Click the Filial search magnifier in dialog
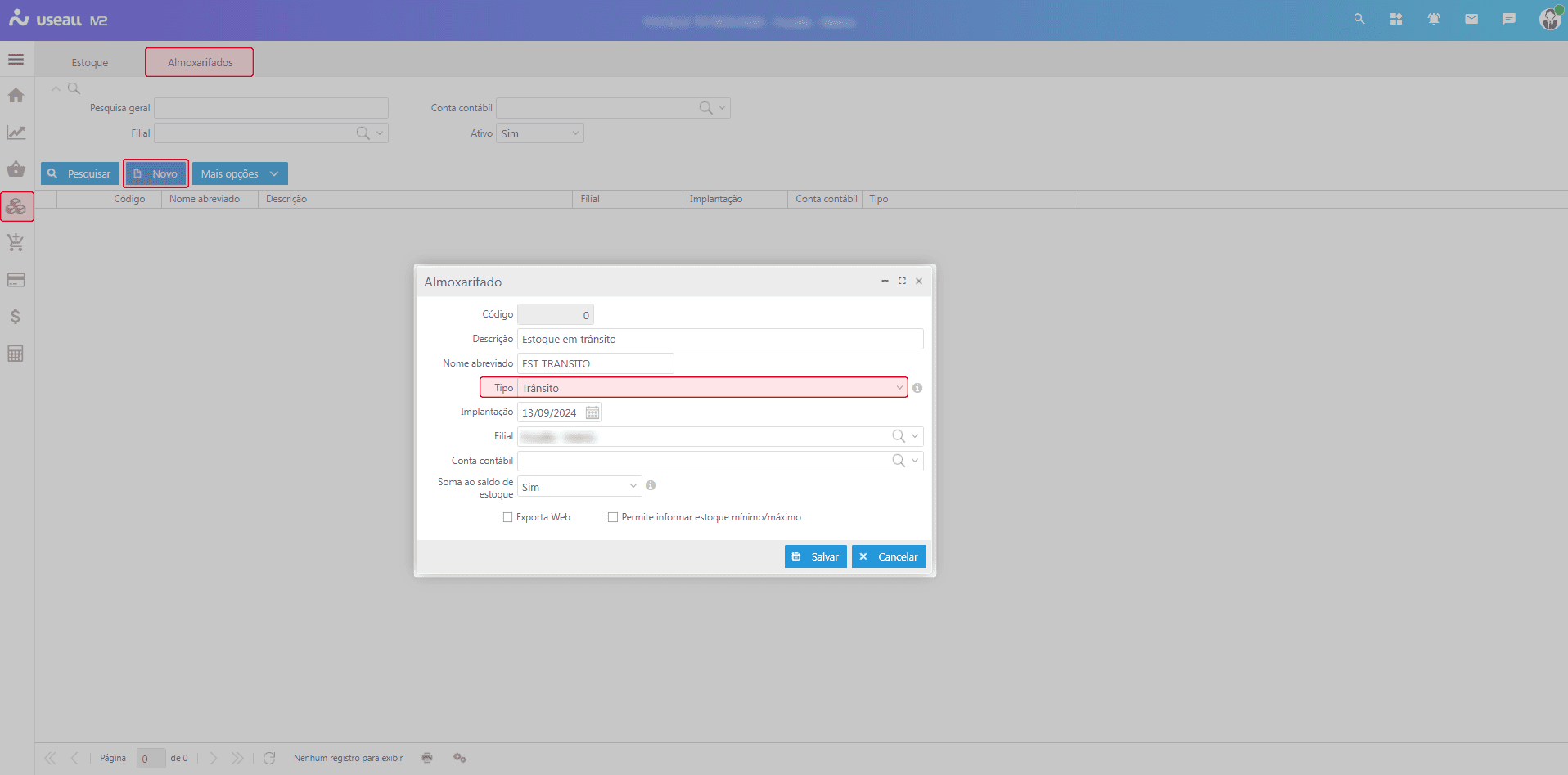1568x775 pixels. 898,436
